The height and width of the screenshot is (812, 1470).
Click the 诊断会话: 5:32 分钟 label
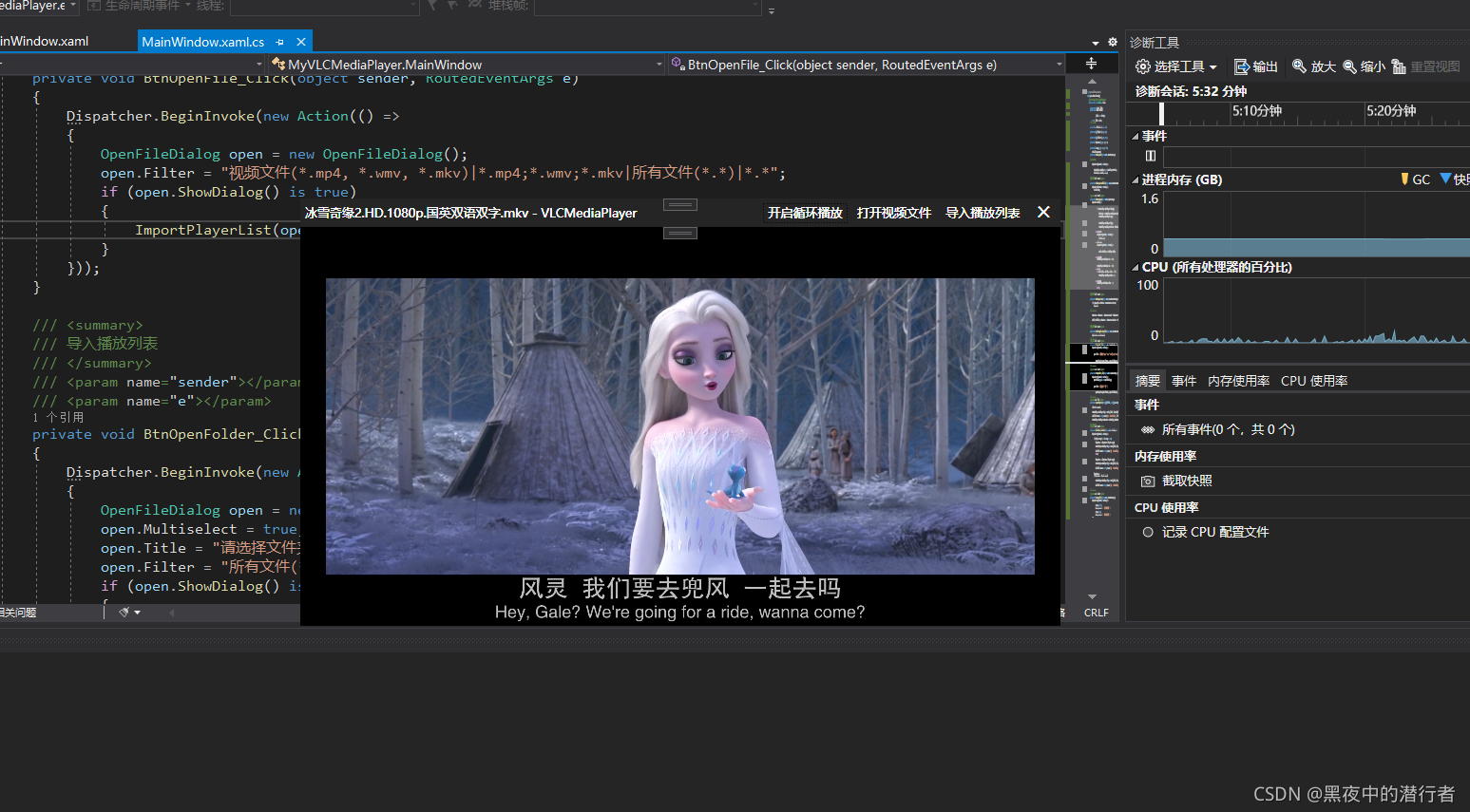point(1191,91)
